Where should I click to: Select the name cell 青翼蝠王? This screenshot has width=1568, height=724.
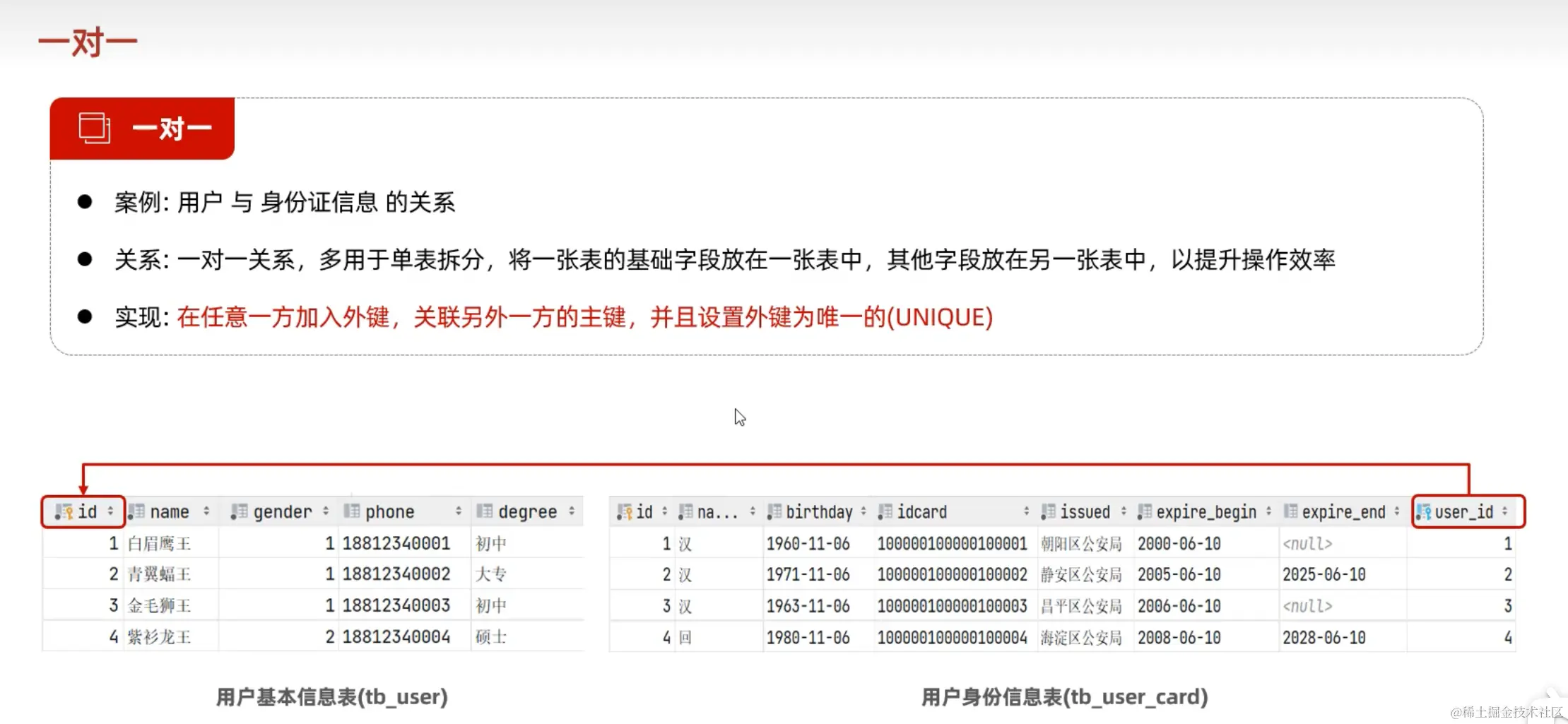click(x=160, y=574)
